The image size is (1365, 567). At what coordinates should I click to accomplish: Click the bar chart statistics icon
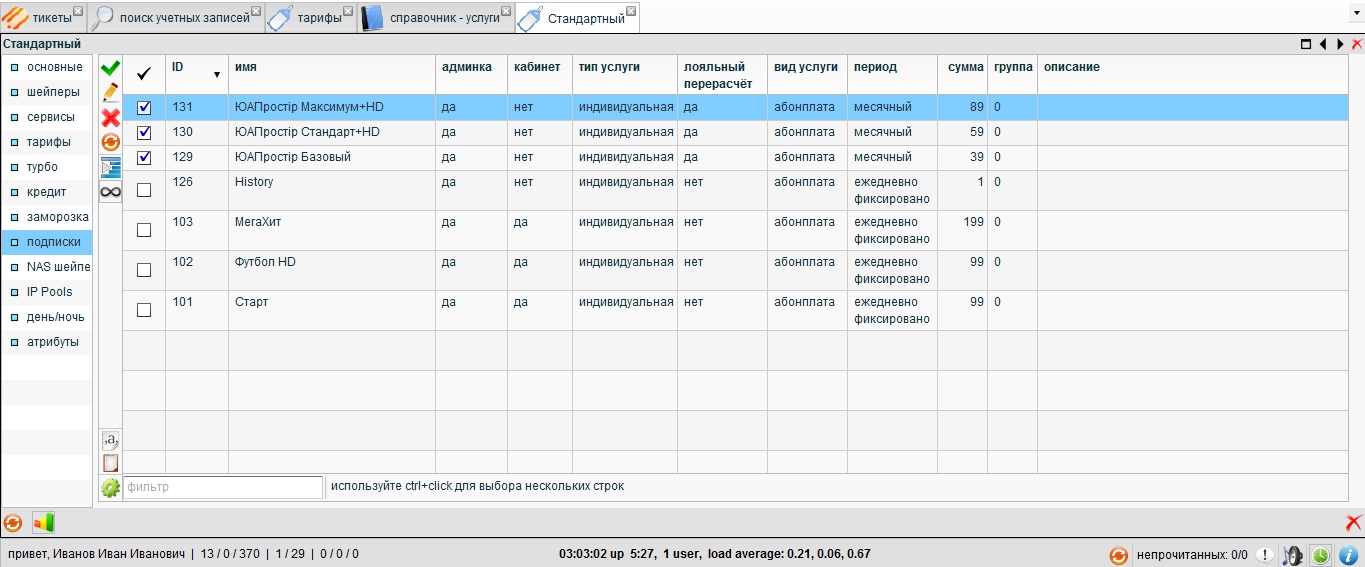coord(43,523)
